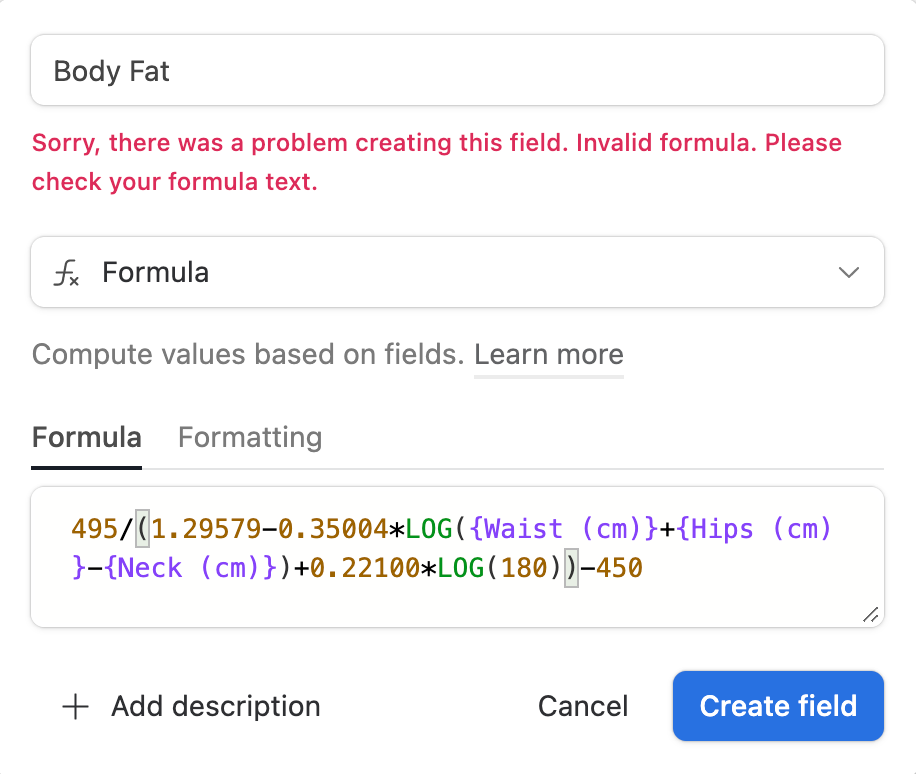Open the Learn more link
The width and height of the screenshot is (916, 774).
click(x=549, y=355)
